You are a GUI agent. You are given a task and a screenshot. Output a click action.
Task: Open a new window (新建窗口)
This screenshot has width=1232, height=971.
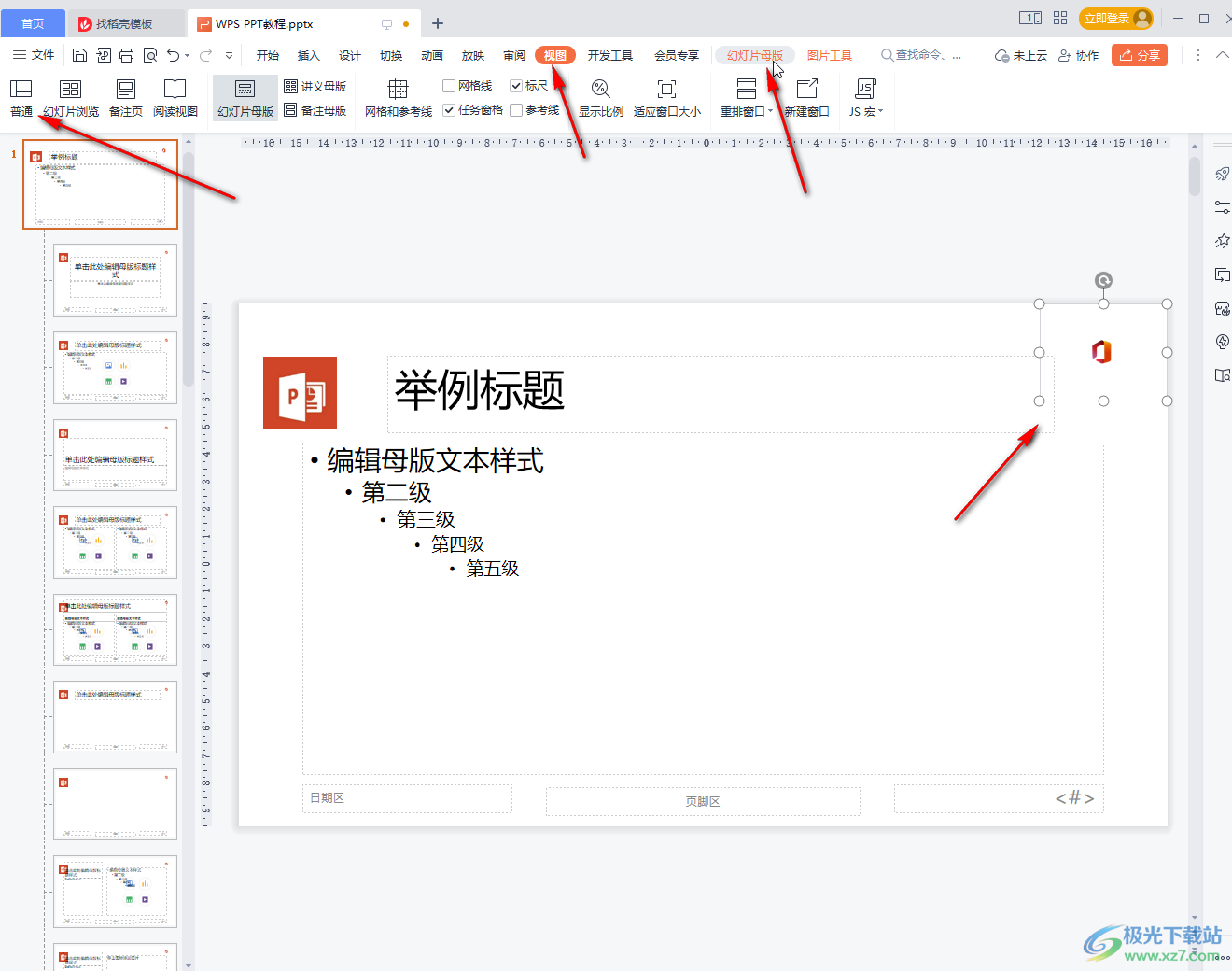(x=807, y=98)
